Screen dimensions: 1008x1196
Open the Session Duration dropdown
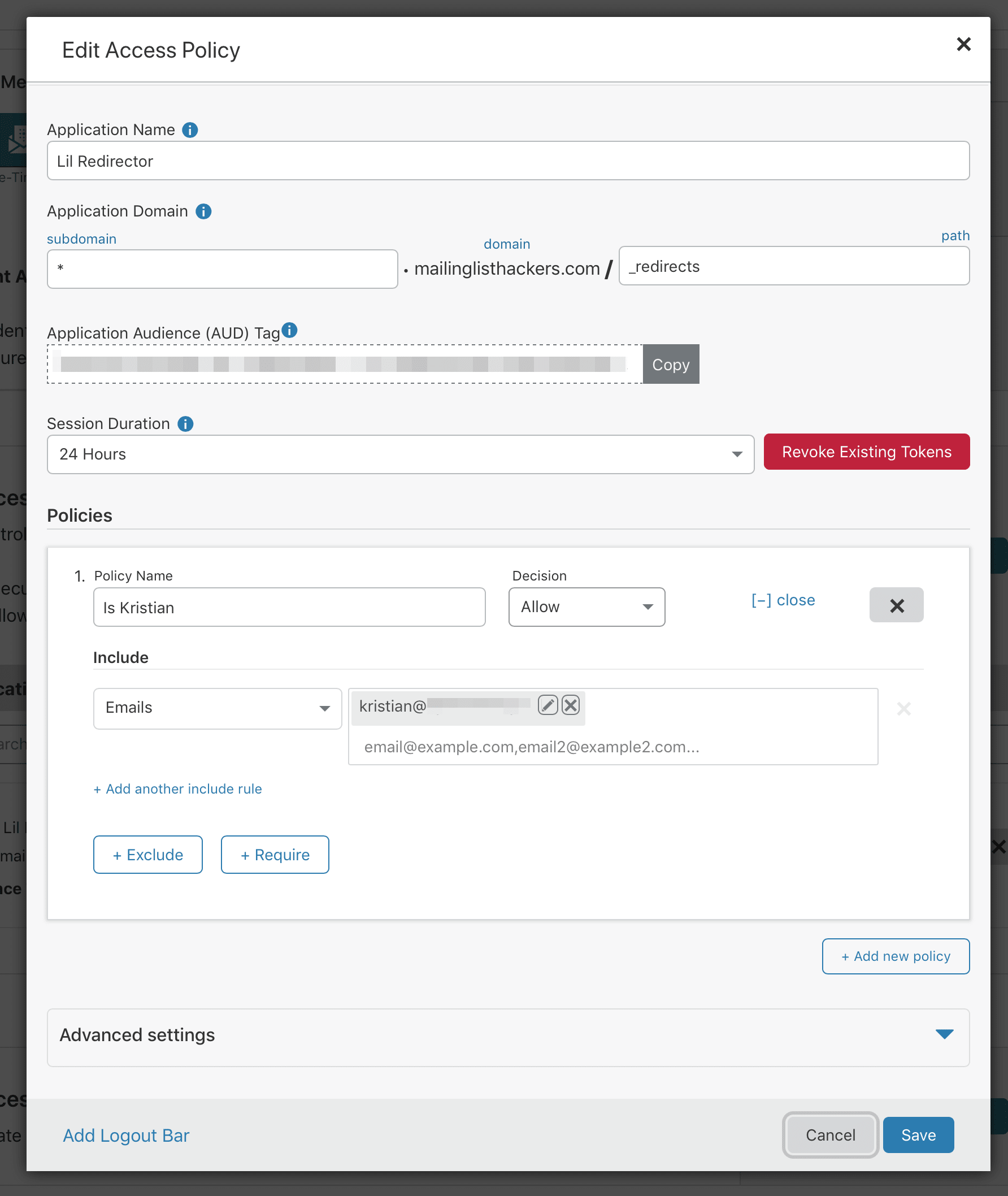point(401,454)
